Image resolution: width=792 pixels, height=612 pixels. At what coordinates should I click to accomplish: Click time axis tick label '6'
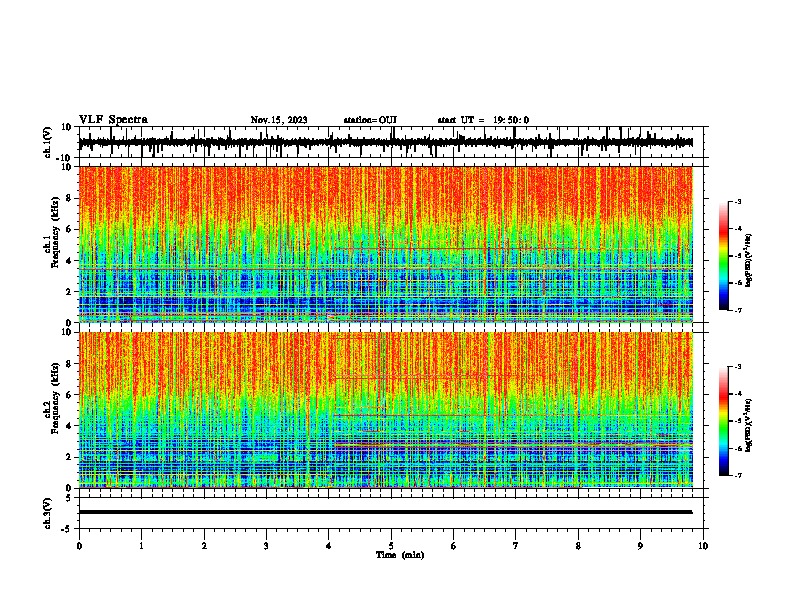[x=454, y=546]
